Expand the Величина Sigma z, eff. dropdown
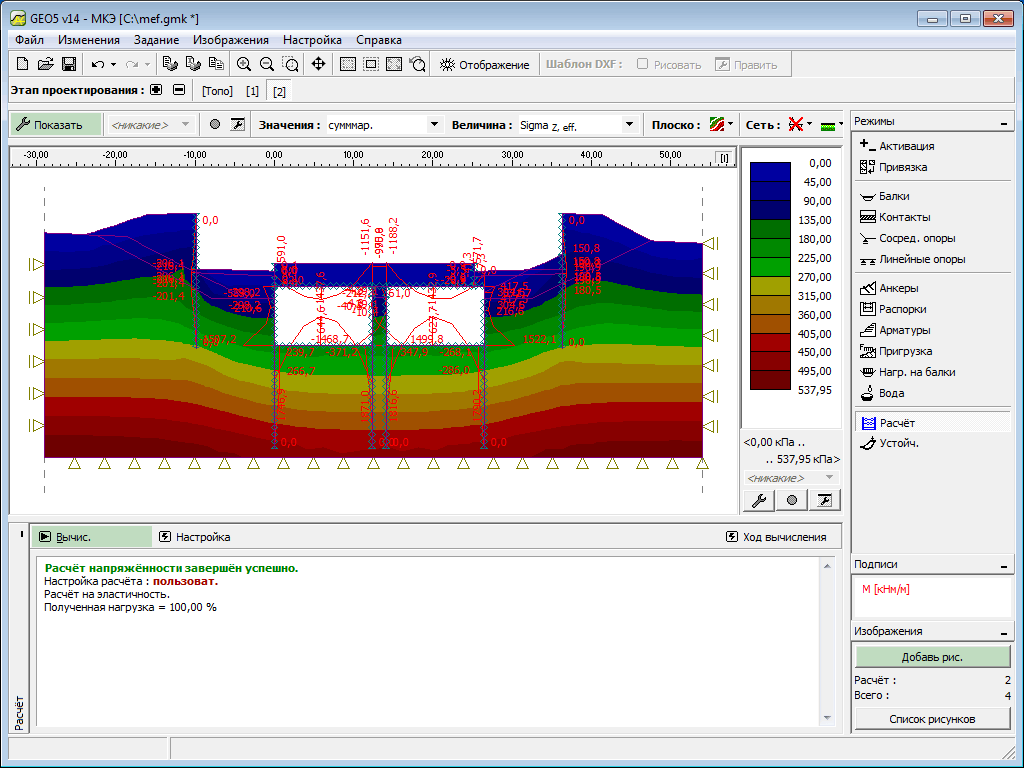Image resolution: width=1024 pixels, height=768 pixels. click(x=629, y=125)
